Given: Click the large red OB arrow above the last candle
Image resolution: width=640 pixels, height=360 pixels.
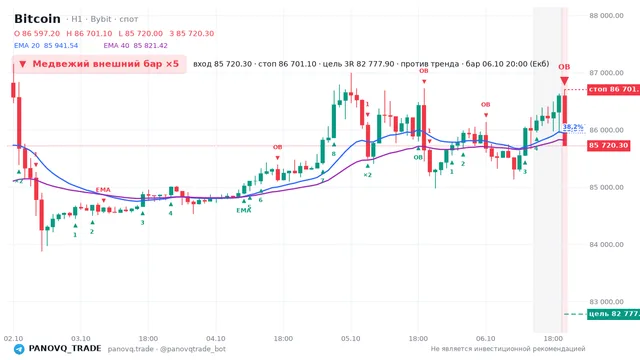Looking at the screenshot, I should [564, 81].
